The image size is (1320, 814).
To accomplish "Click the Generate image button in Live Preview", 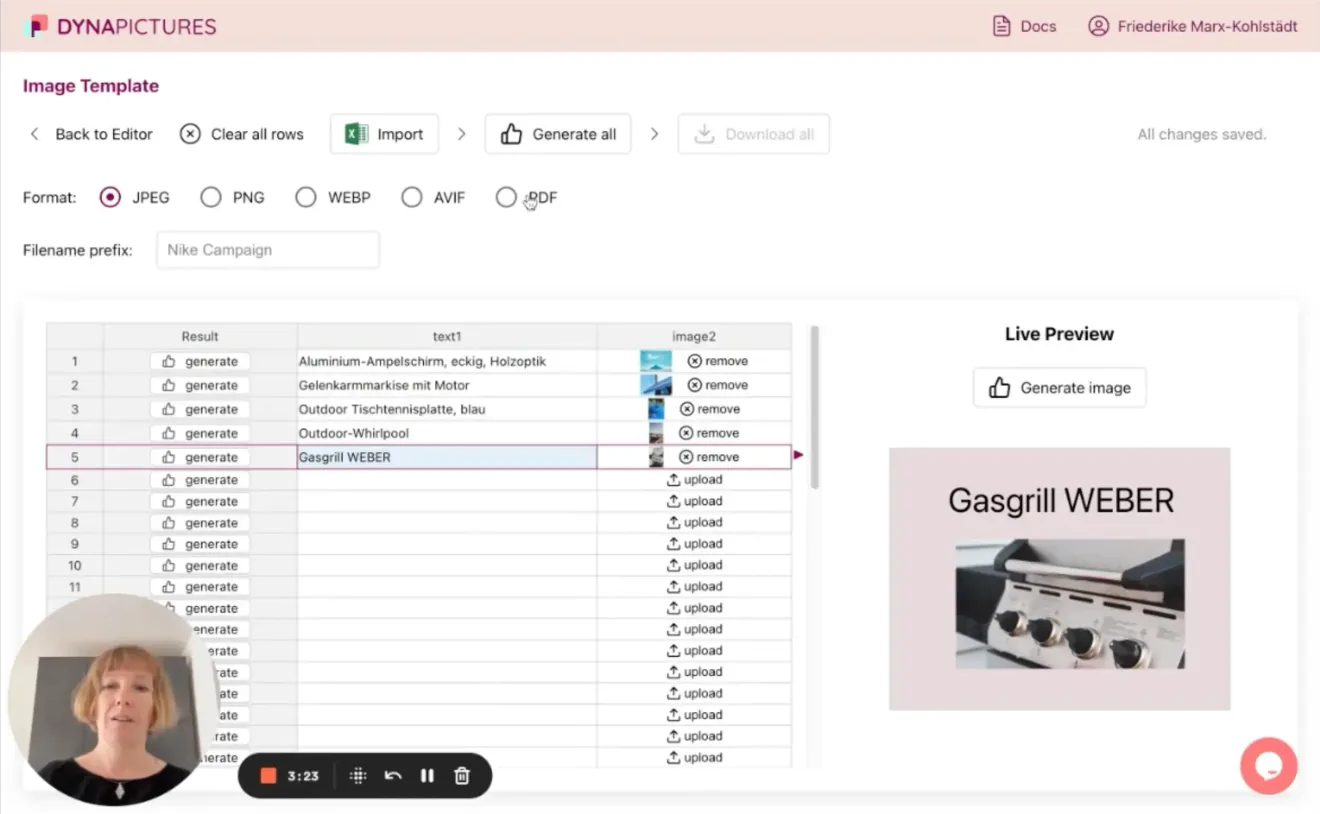I will [1059, 388].
